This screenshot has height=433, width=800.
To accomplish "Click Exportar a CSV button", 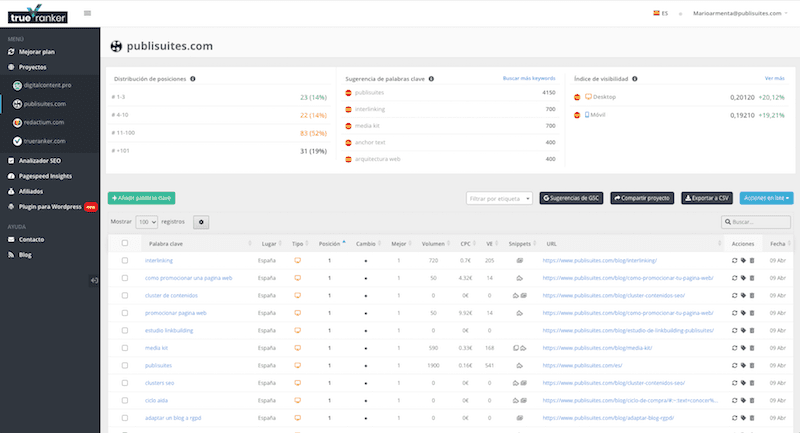I will click(707, 198).
